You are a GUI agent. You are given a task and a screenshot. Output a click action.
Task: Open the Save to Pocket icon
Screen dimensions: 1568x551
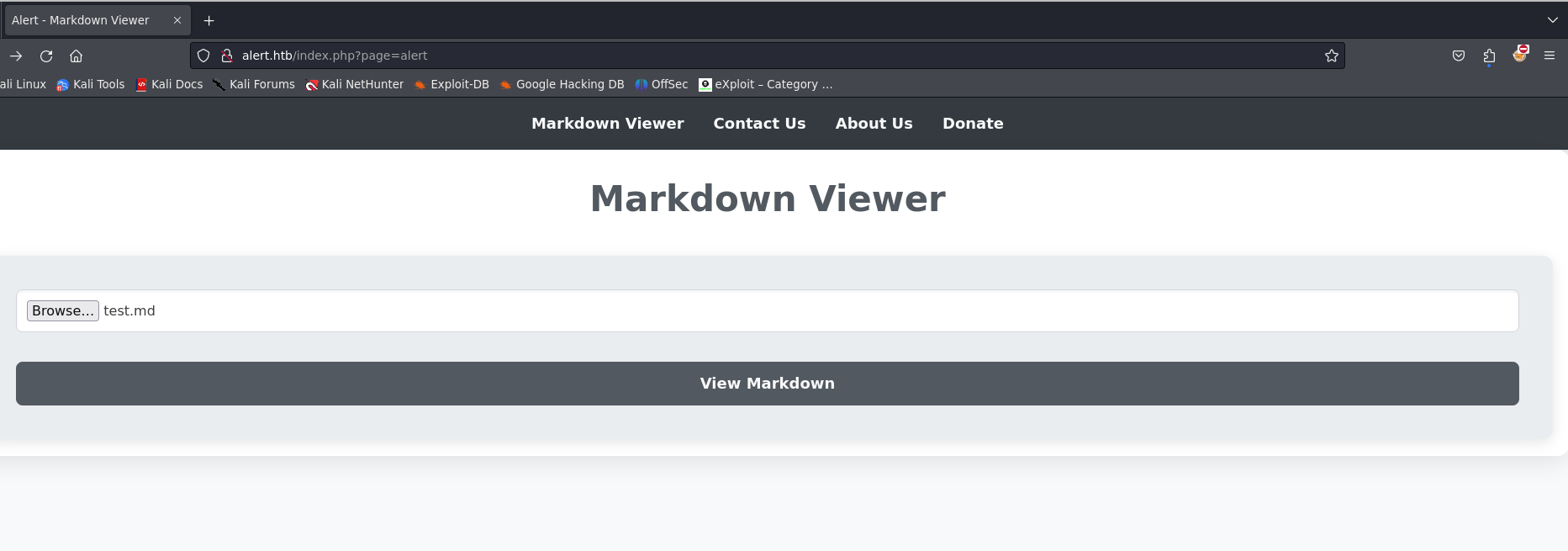(1459, 56)
